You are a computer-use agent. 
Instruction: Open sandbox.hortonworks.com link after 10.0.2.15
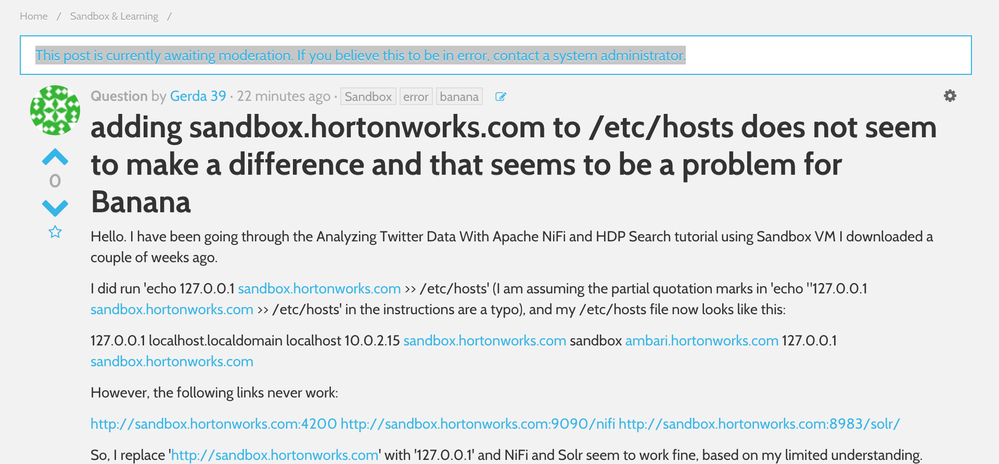(485, 341)
